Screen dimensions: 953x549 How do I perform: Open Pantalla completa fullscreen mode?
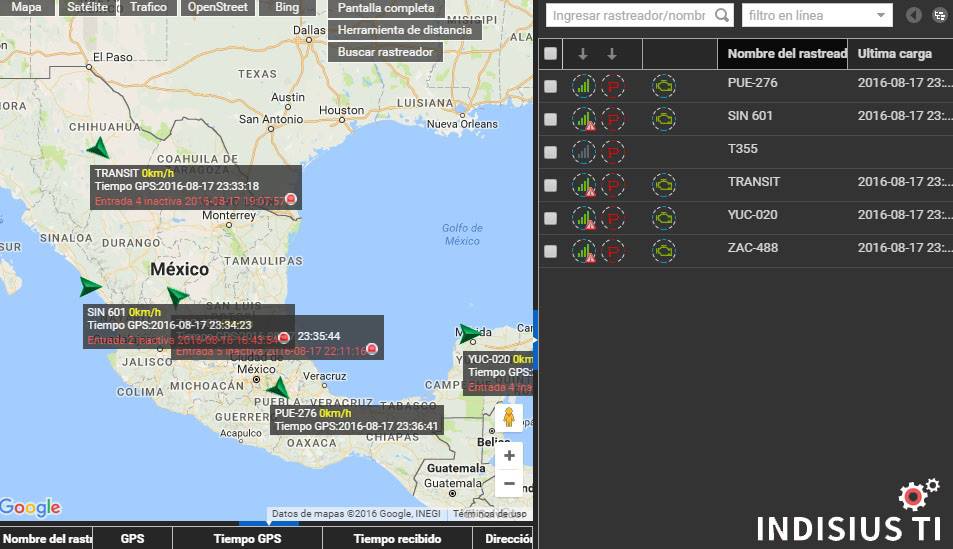coord(386,8)
